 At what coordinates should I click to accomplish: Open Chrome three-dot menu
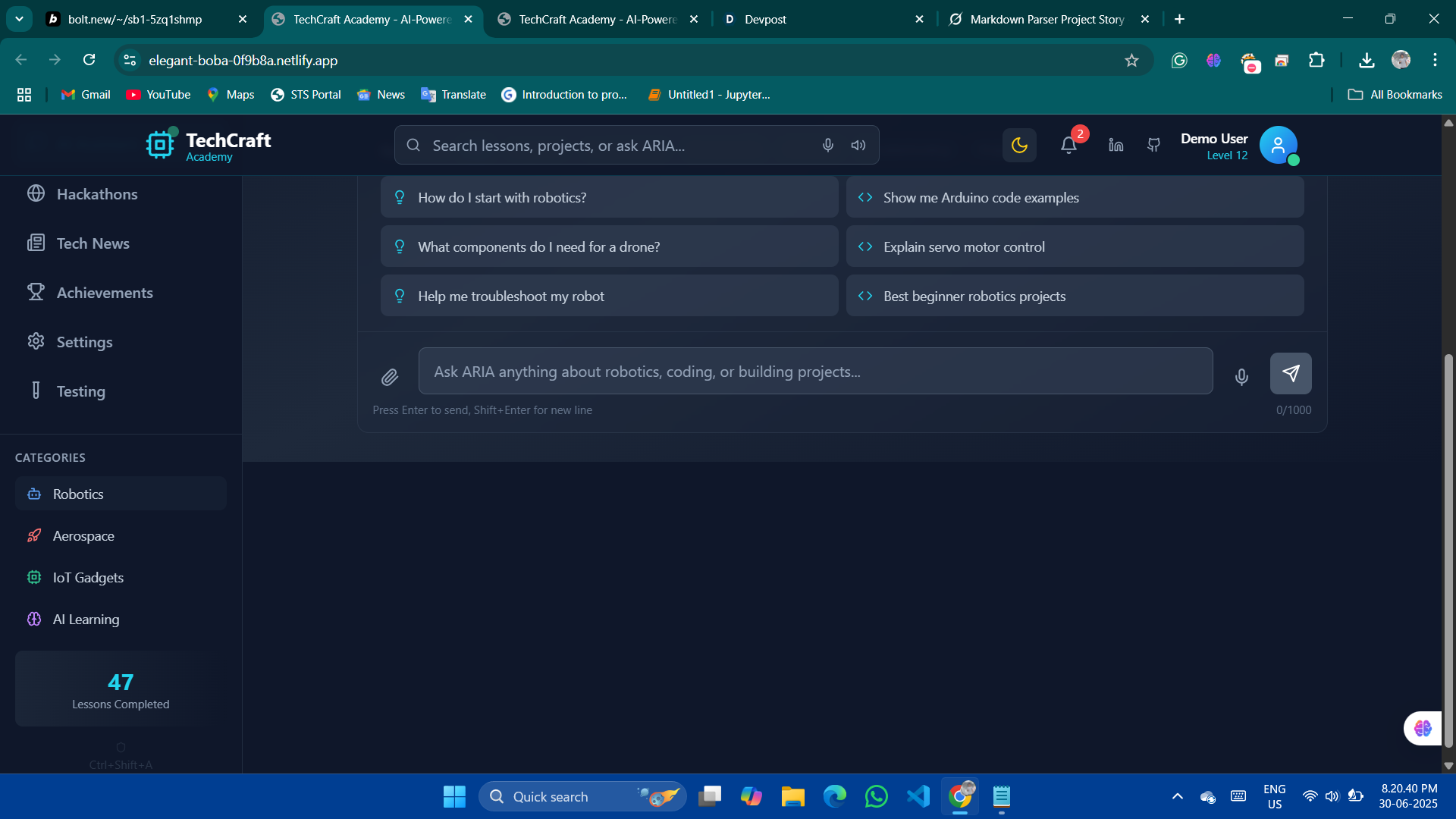1435,60
